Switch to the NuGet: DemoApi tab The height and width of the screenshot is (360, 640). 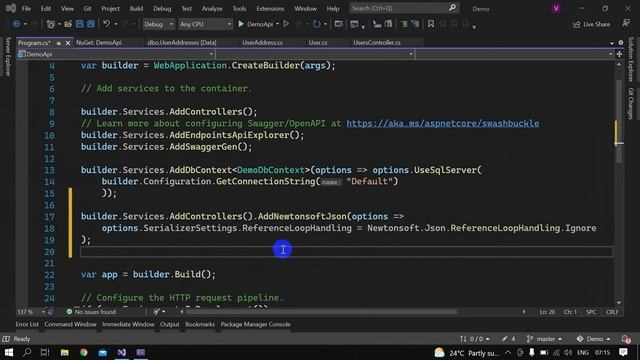click(99, 42)
